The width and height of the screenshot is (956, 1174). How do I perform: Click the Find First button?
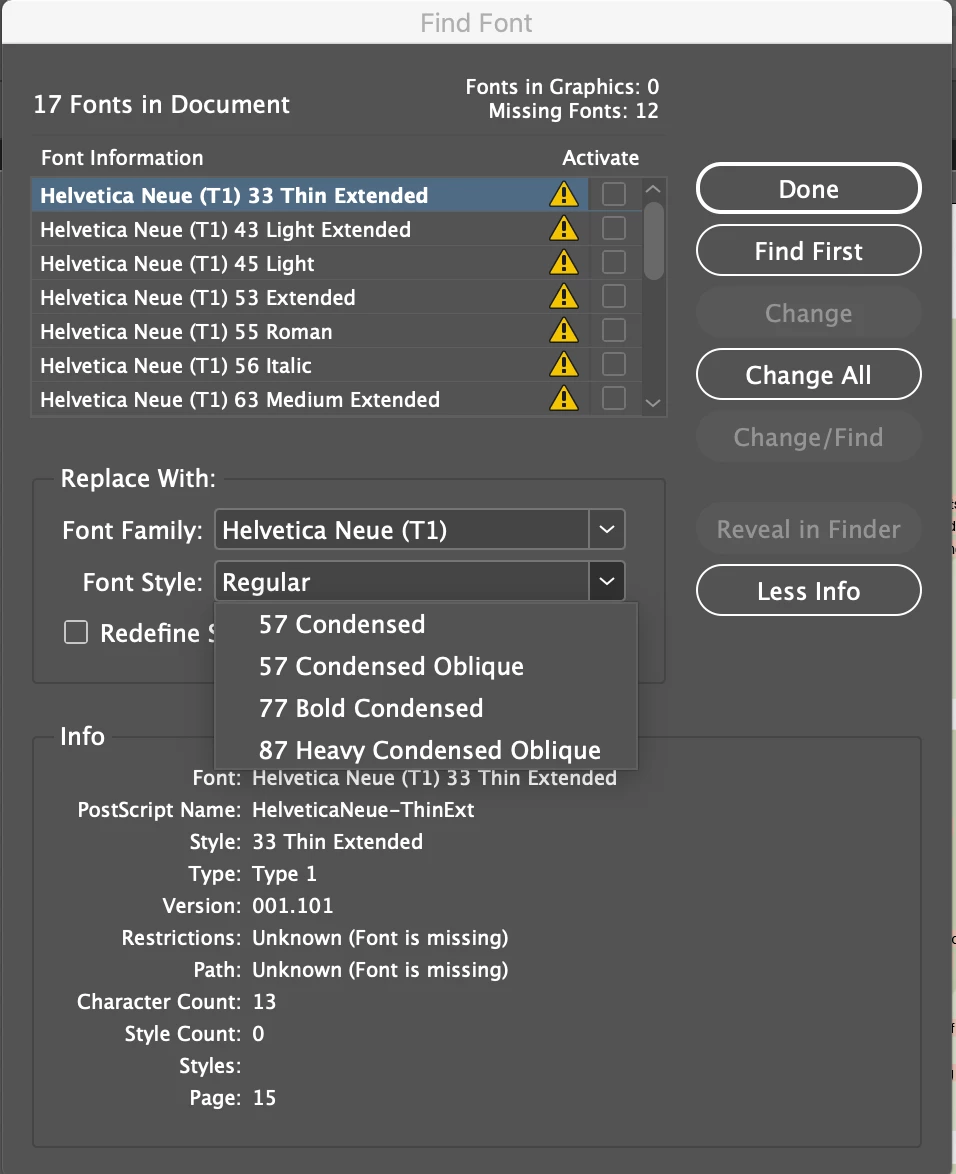[x=809, y=251]
